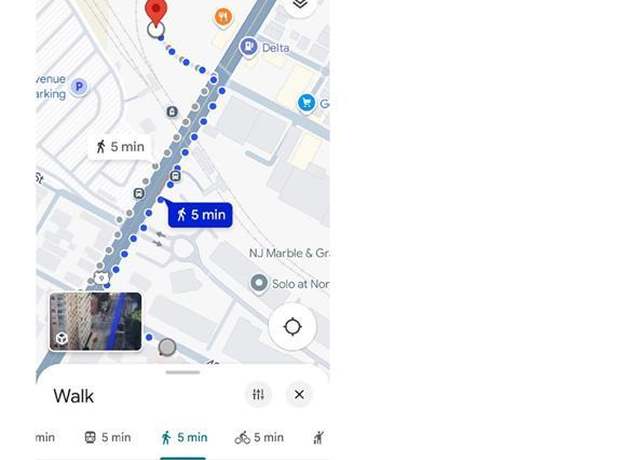
Task: Select the ride hailing tab icon
Action: click(x=319, y=438)
